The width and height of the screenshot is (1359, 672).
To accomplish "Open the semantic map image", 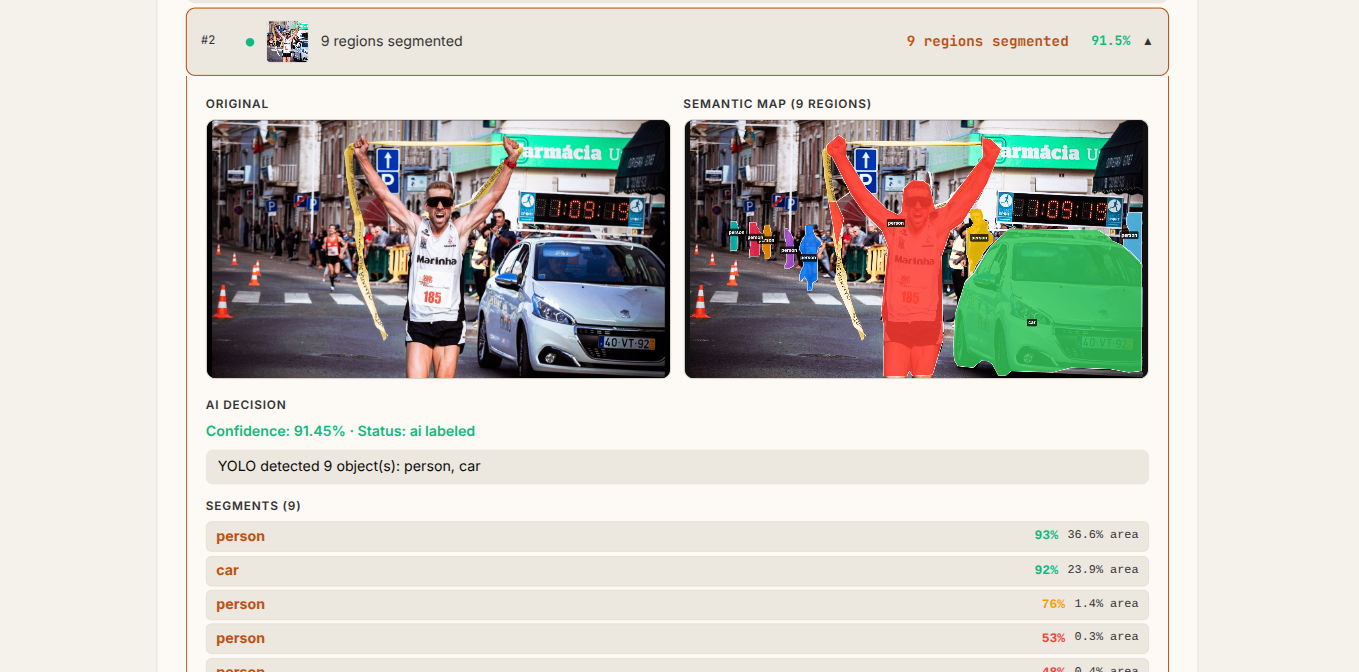I will click(x=916, y=249).
